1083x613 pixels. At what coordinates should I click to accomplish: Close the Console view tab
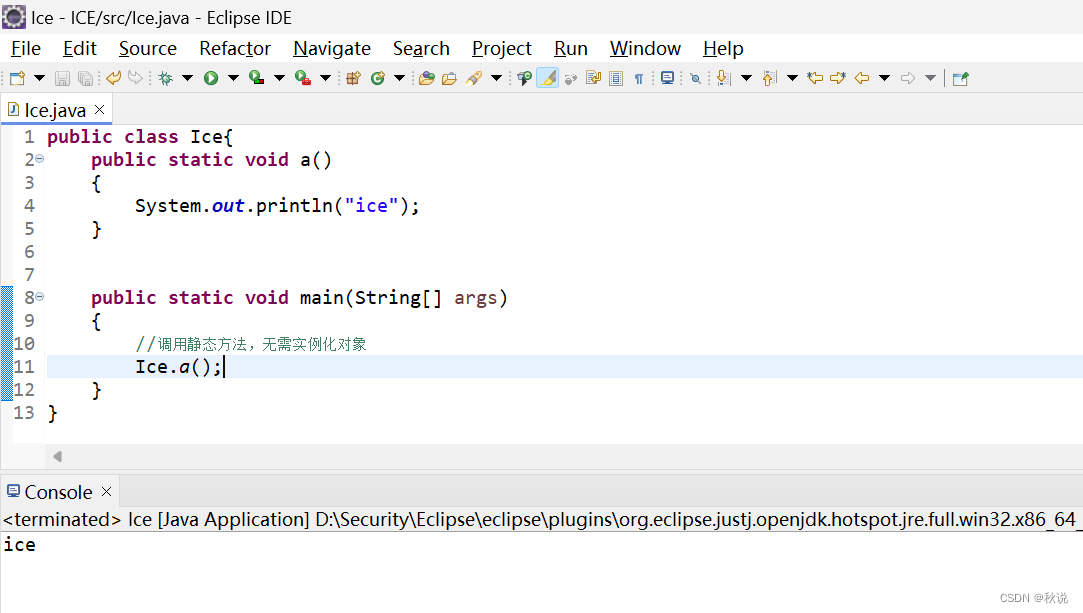[106, 491]
